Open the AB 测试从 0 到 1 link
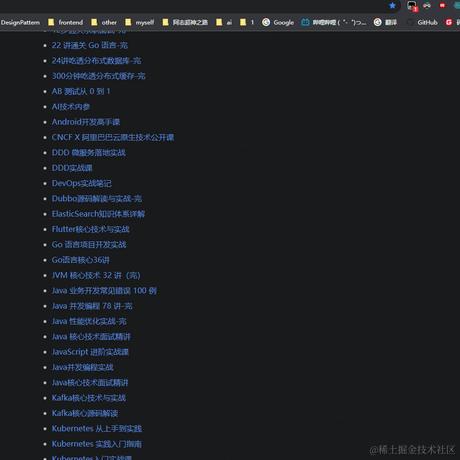The width and height of the screenshot is (460, 460). coord(81,91)
